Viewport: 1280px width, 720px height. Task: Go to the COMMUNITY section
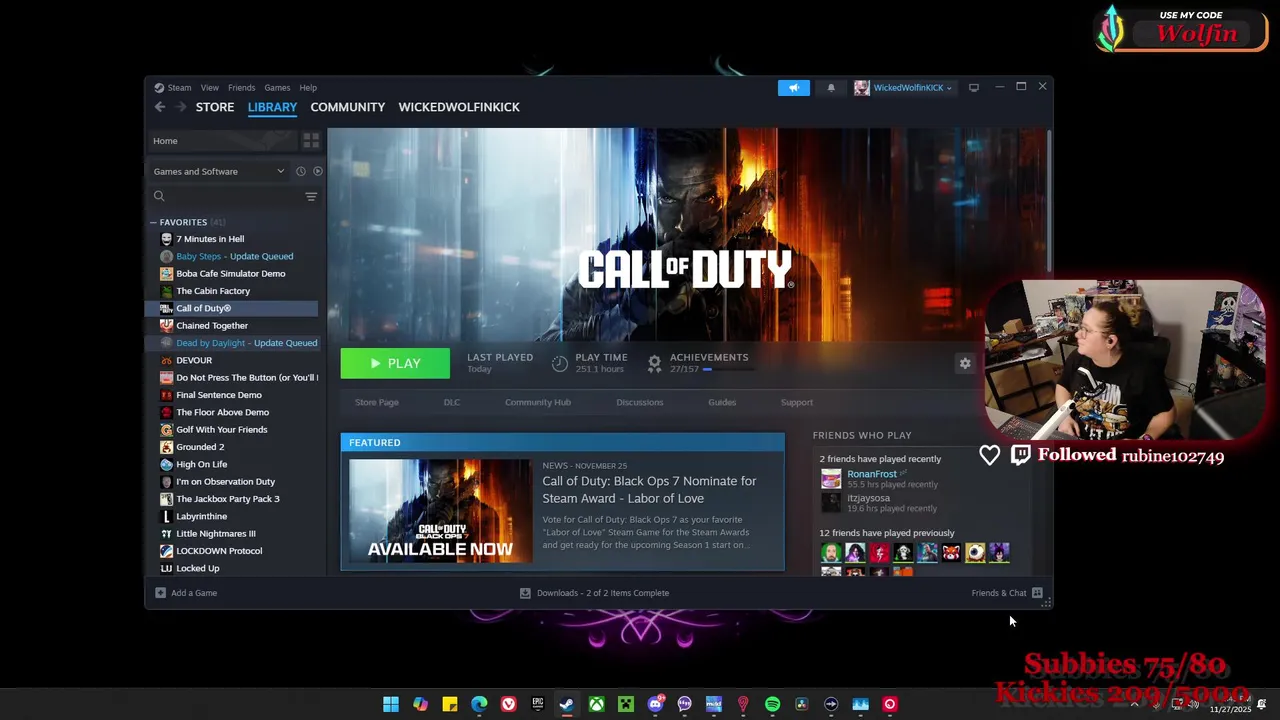(x=348, y=107)
